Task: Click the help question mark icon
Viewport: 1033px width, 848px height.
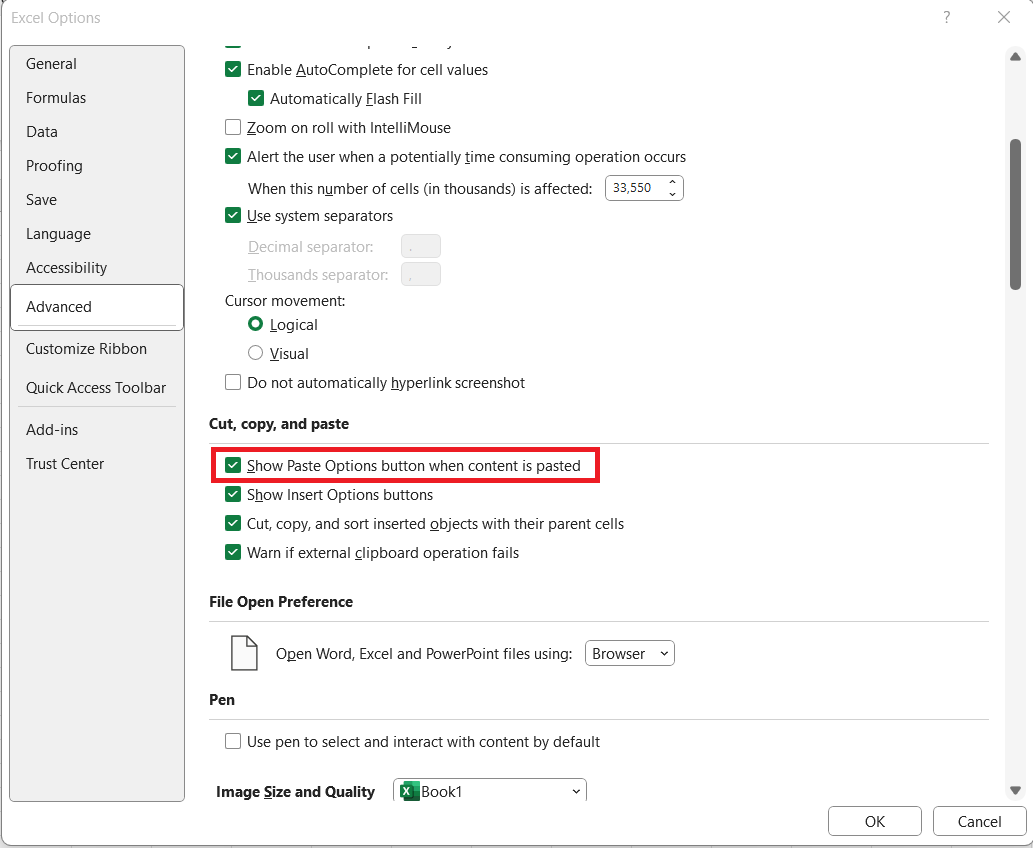Action: tap(947, 17)
